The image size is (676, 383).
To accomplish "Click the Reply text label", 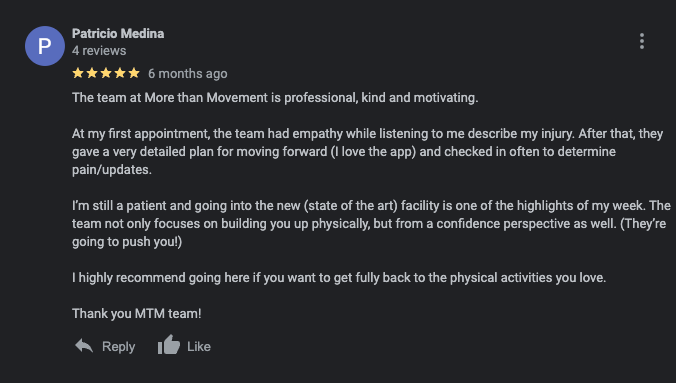I will (x=119, y=346).
